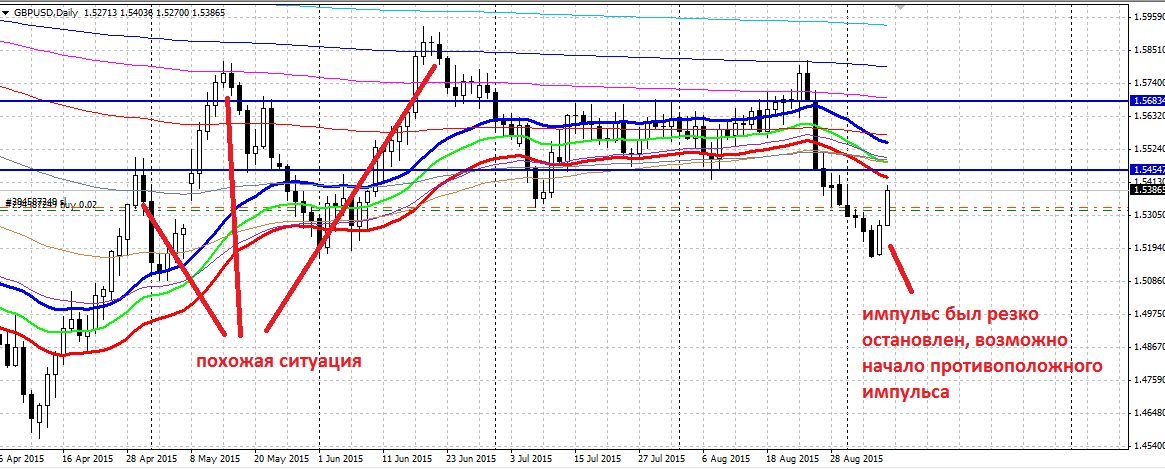Click the 20 May 2015 date label

pos(280,459)
